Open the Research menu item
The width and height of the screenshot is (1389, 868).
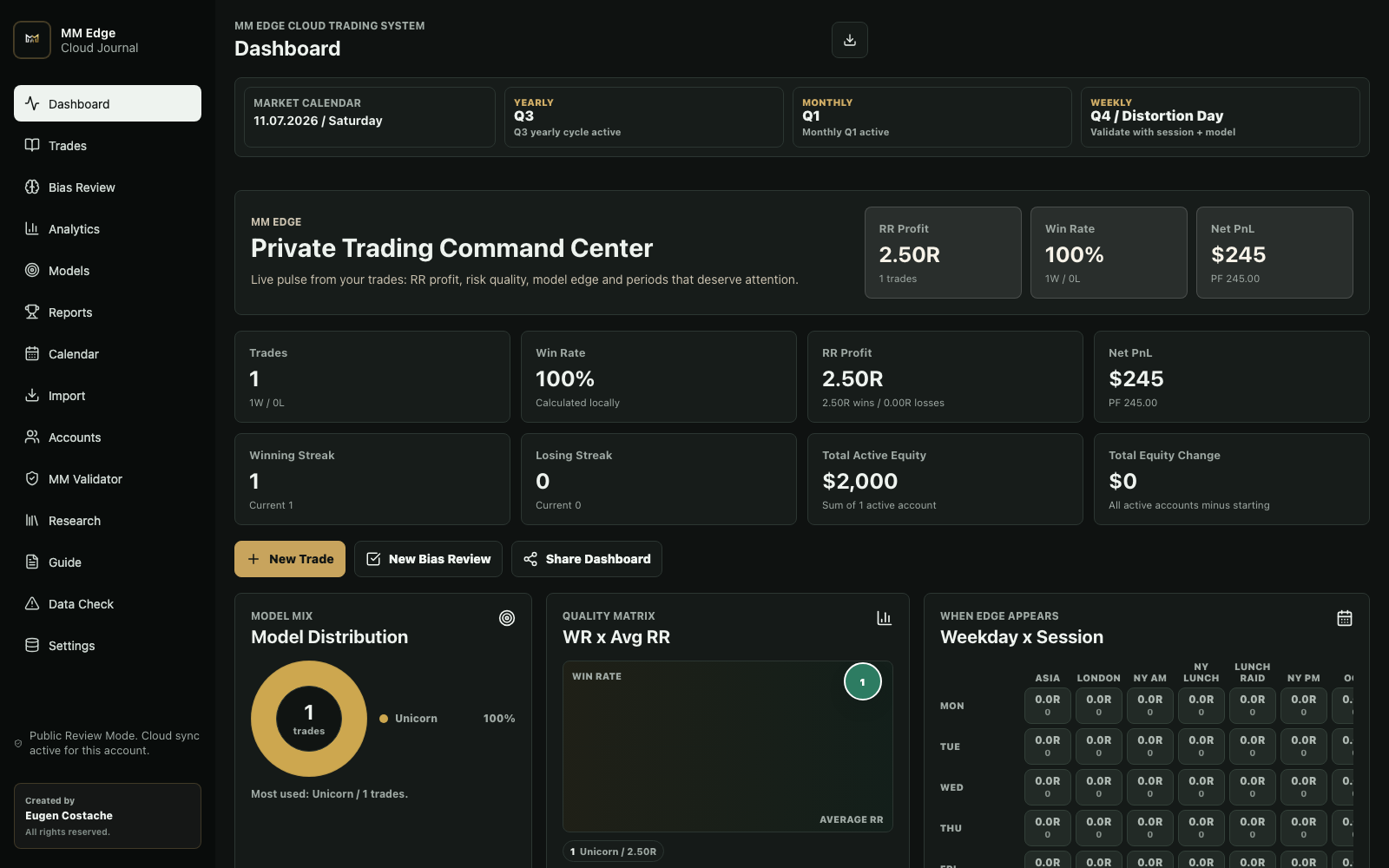coord(108,520)
